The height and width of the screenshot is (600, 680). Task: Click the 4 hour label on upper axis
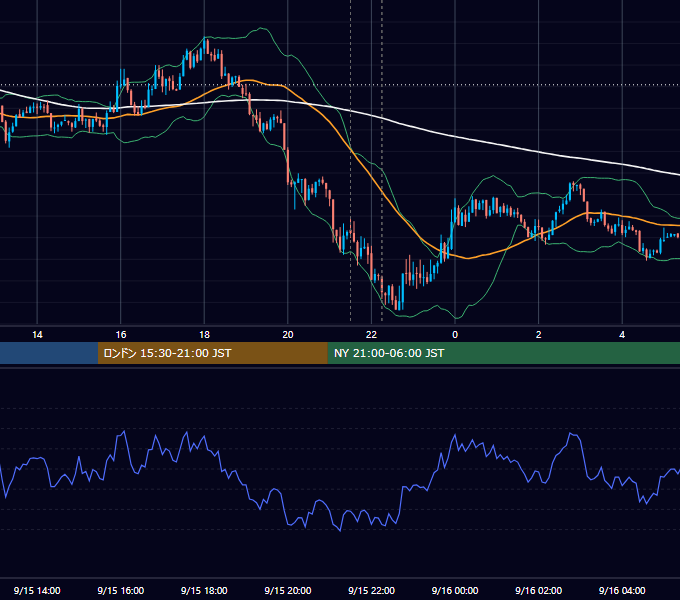[x=622, y=335]
